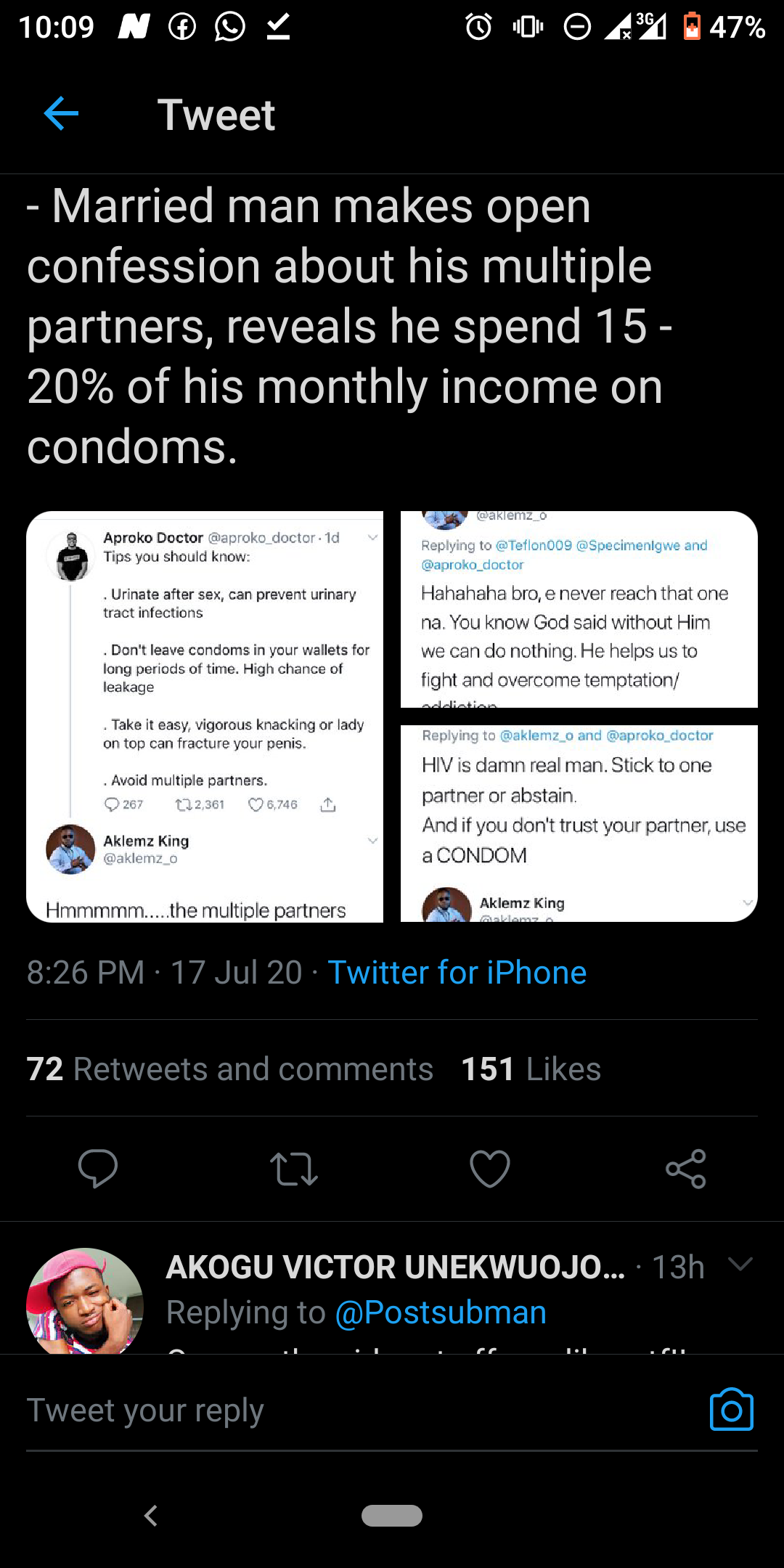Viewport: 784px width, 1568px height.
Task: Tap the reply speech bubble icon
Action: pyautogui.click(x=98, y=1168)
